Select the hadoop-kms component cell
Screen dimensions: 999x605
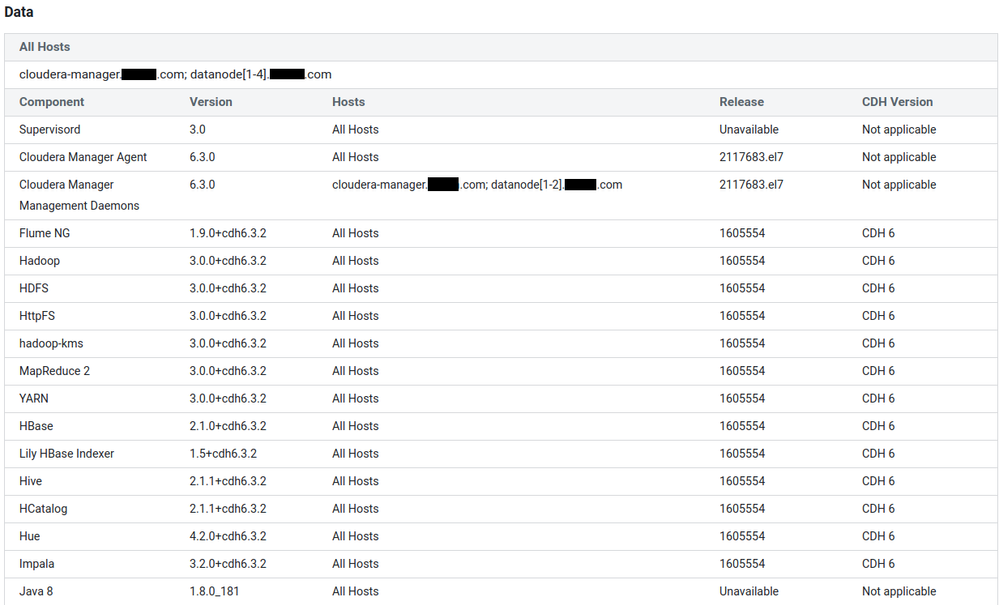point(51,343)
